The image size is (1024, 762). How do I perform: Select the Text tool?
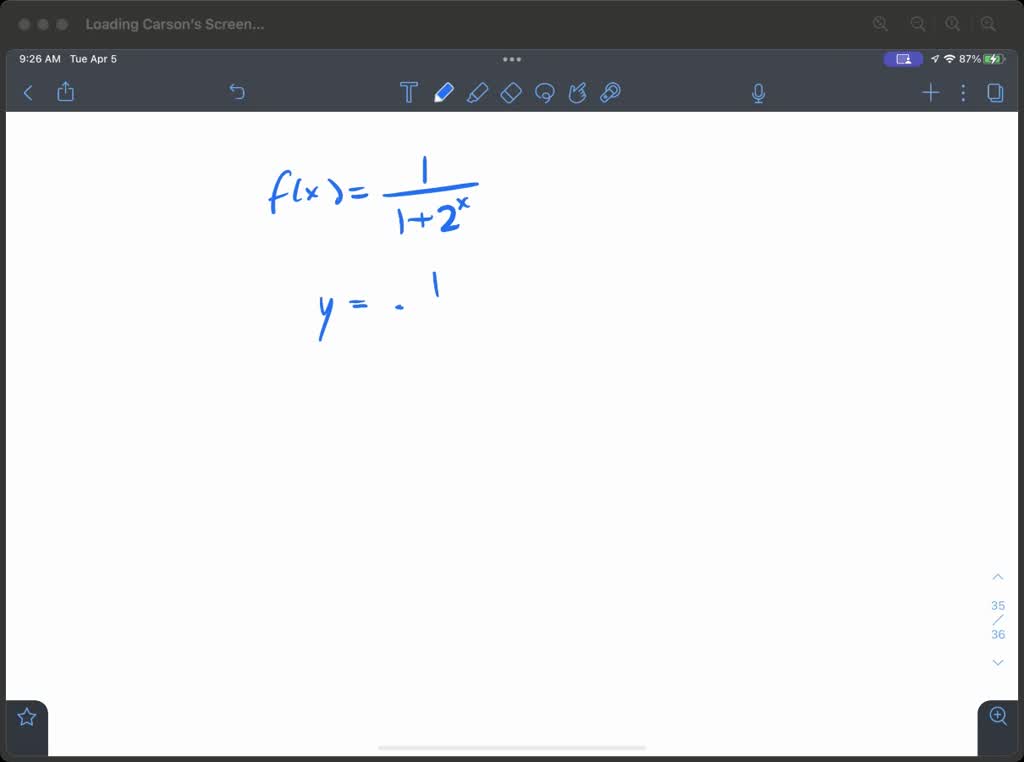click(409, 92)
